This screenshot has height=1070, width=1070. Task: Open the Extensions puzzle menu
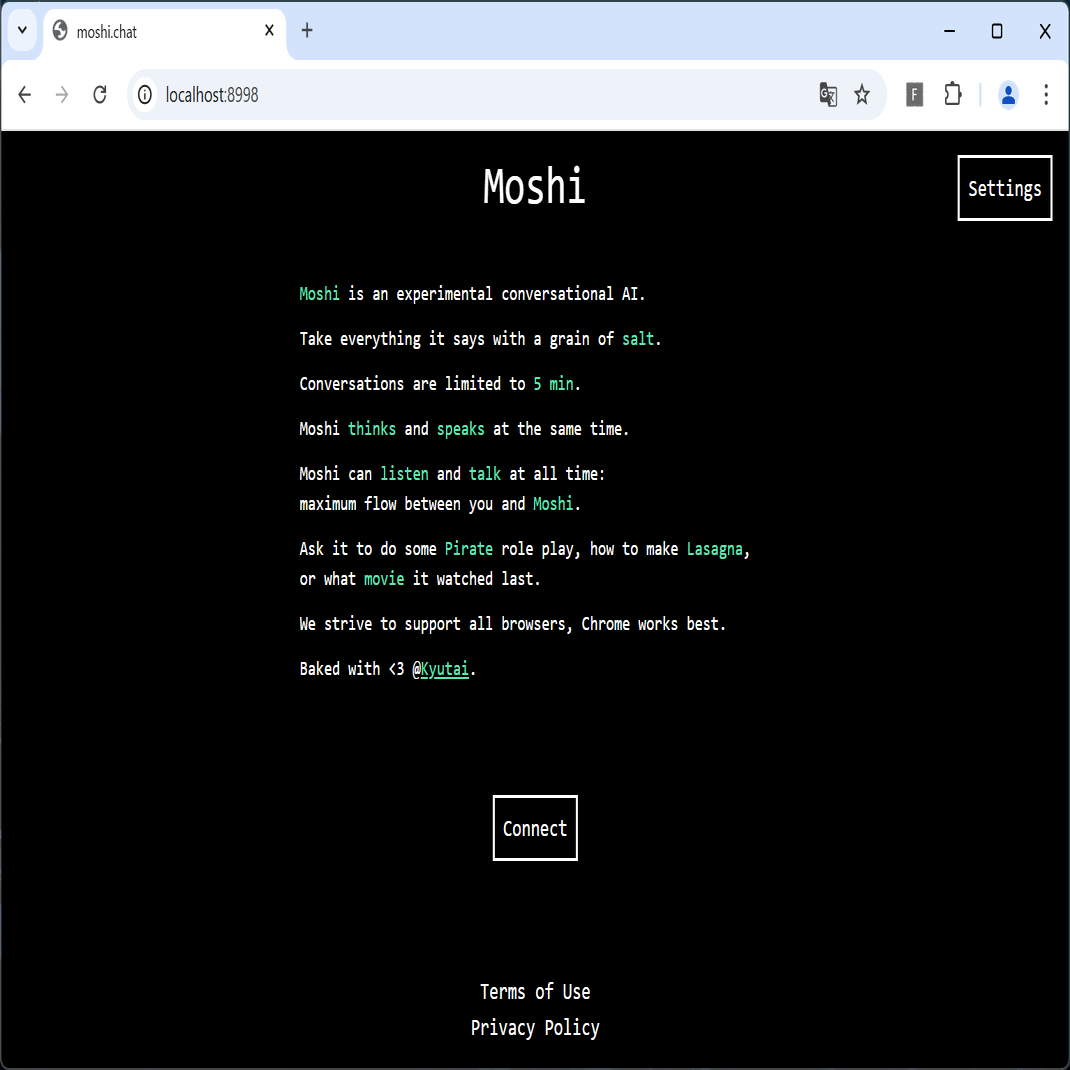click(x=953, y=95)
